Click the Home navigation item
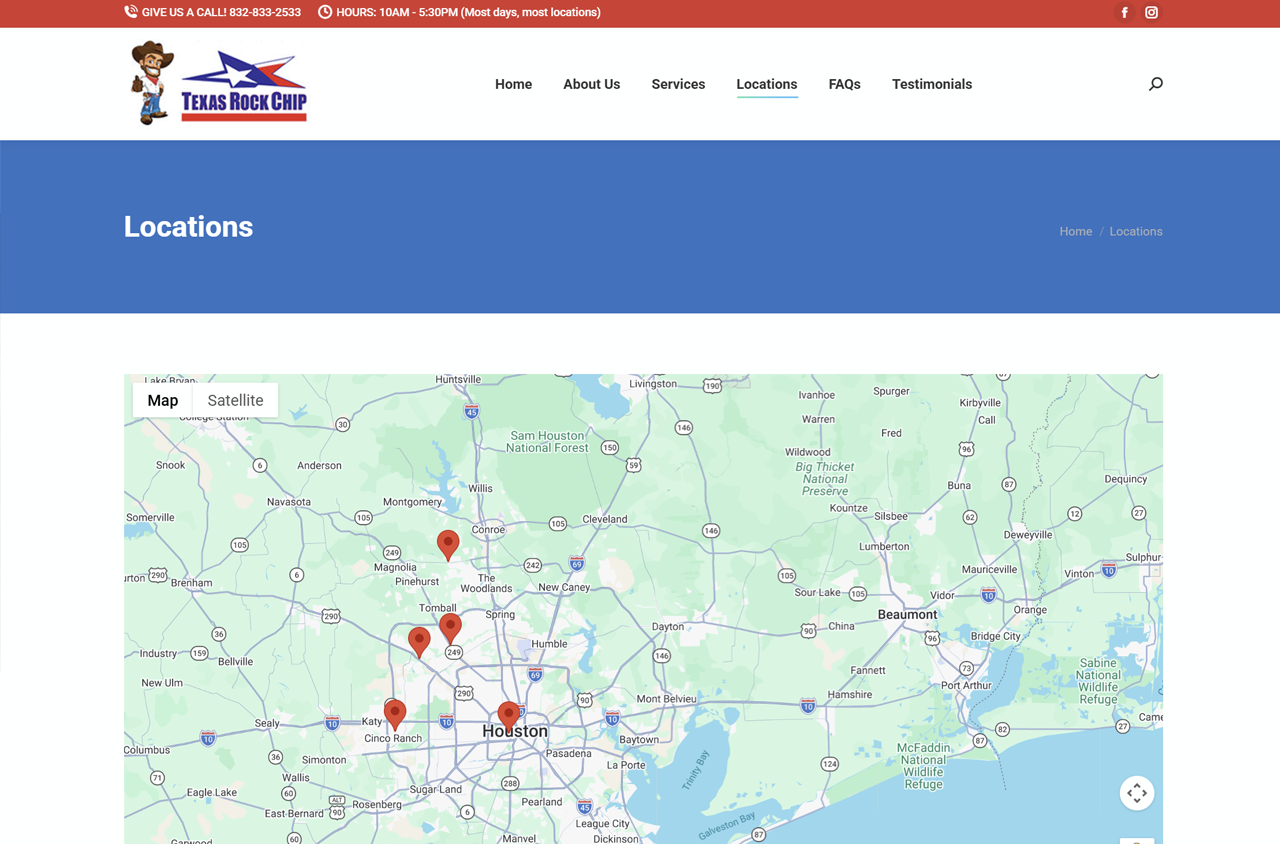1280x844 pixels. pyautogui.click(x=513, y=84)
